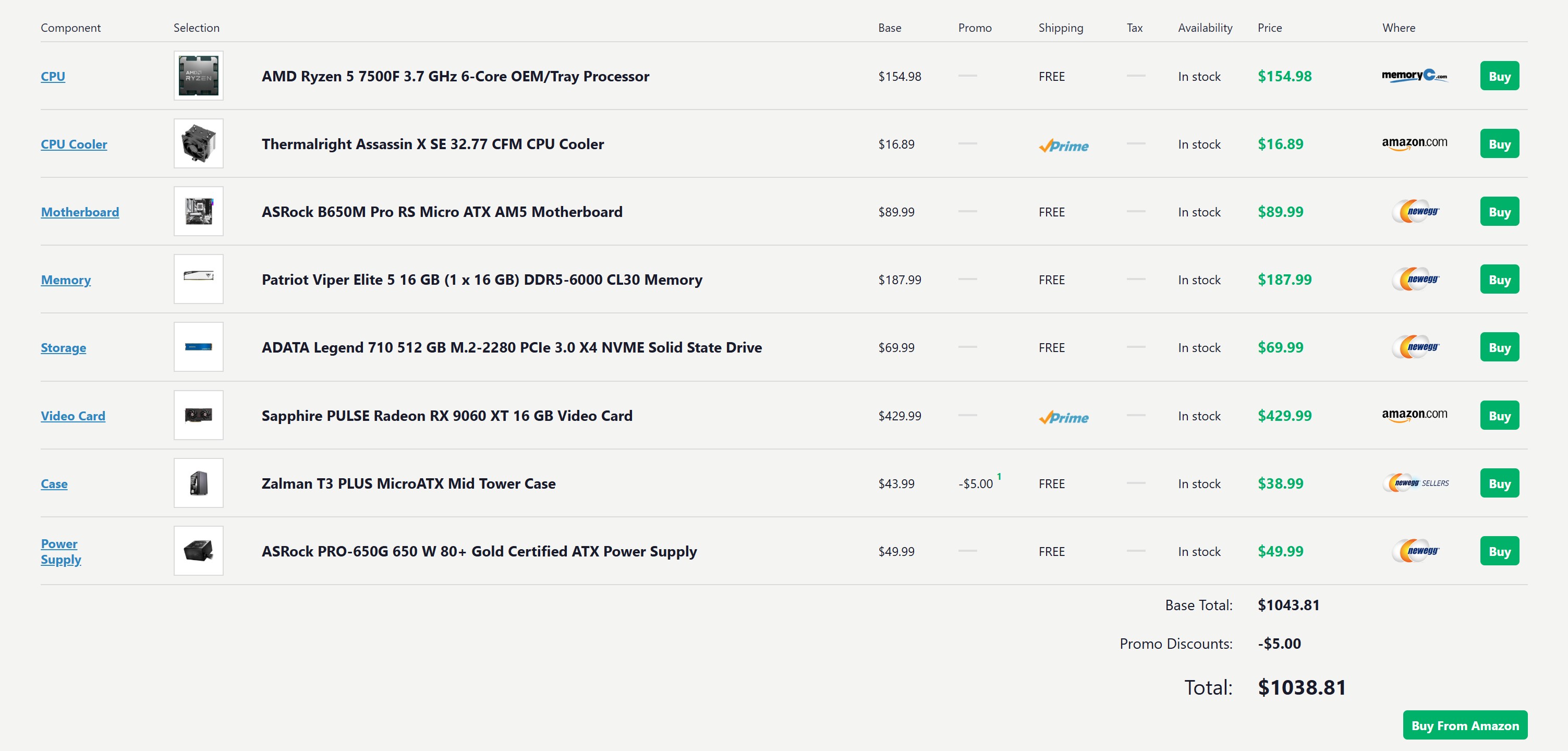The width and height of the screenshot is (1568, 751).
Task: Follow the Power Supply component link
Action: point(61,551)
